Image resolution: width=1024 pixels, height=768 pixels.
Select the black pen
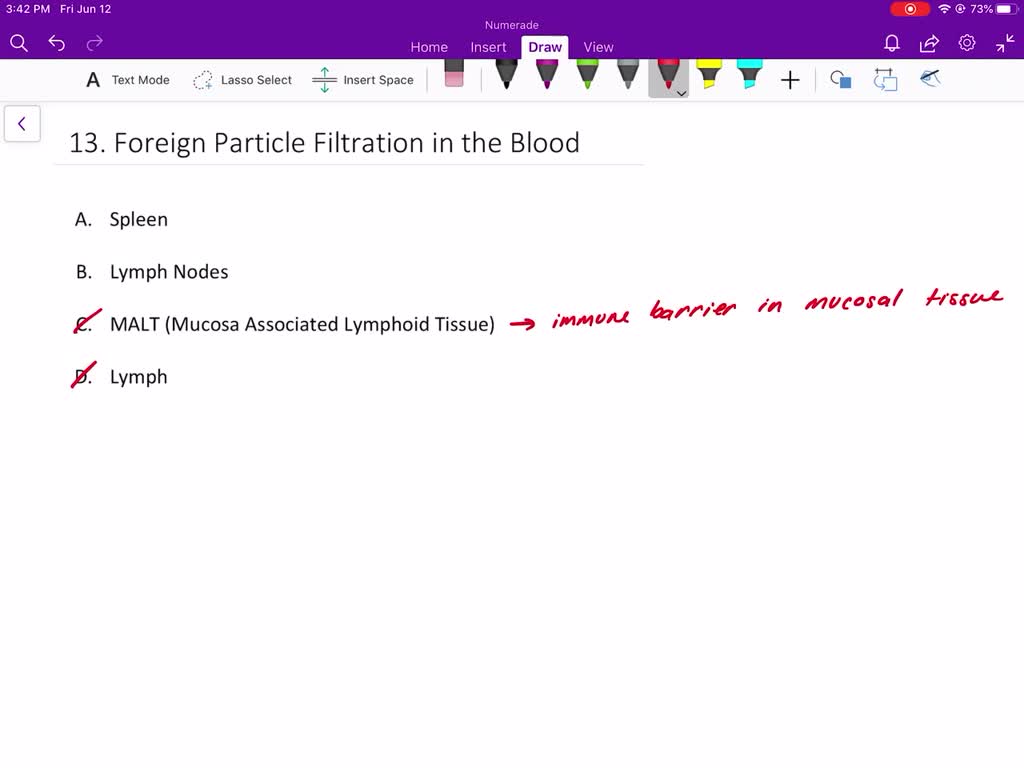[505, 78]
